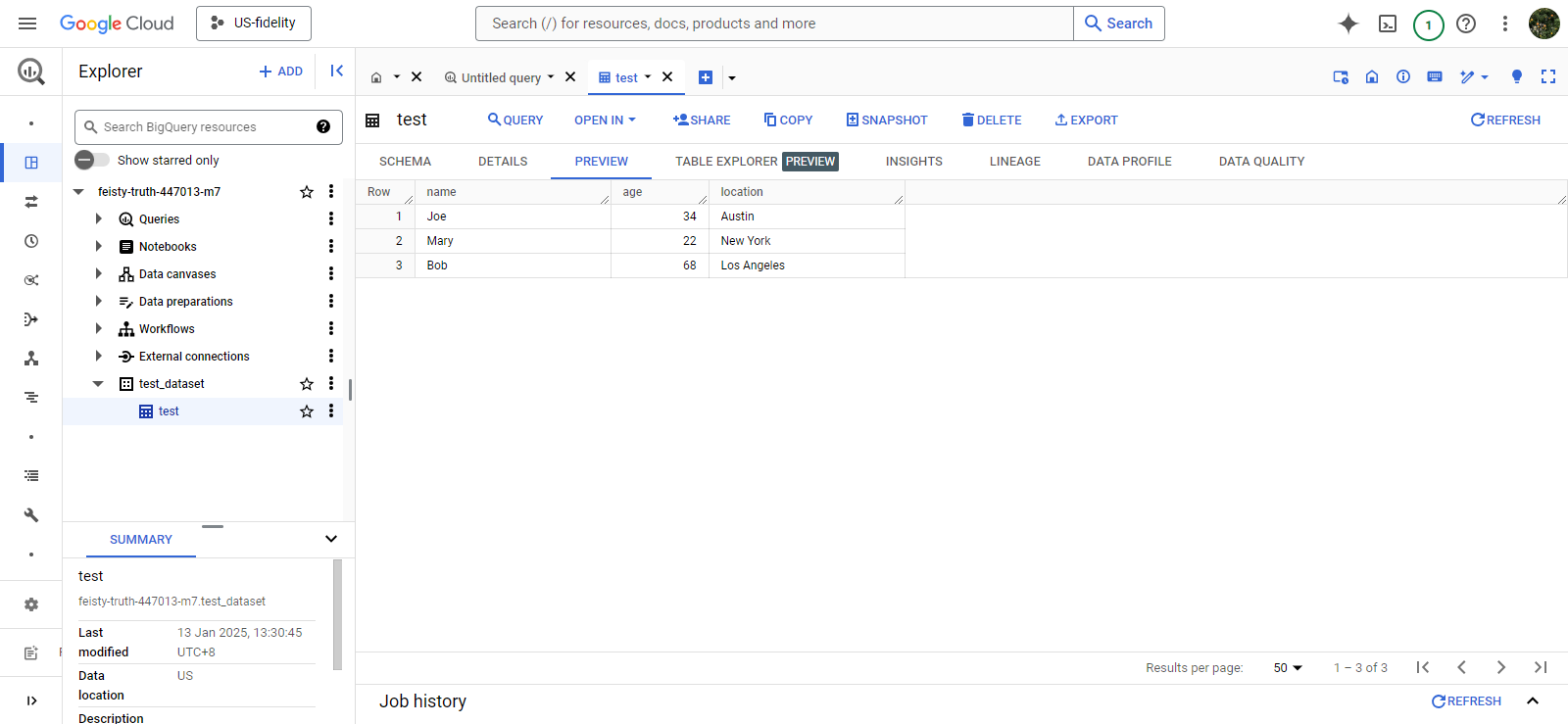Image resolution: width=1568 pixels, height=724 pixels.
Task: Expand the Queries tree node
Action: coord(98,219)
